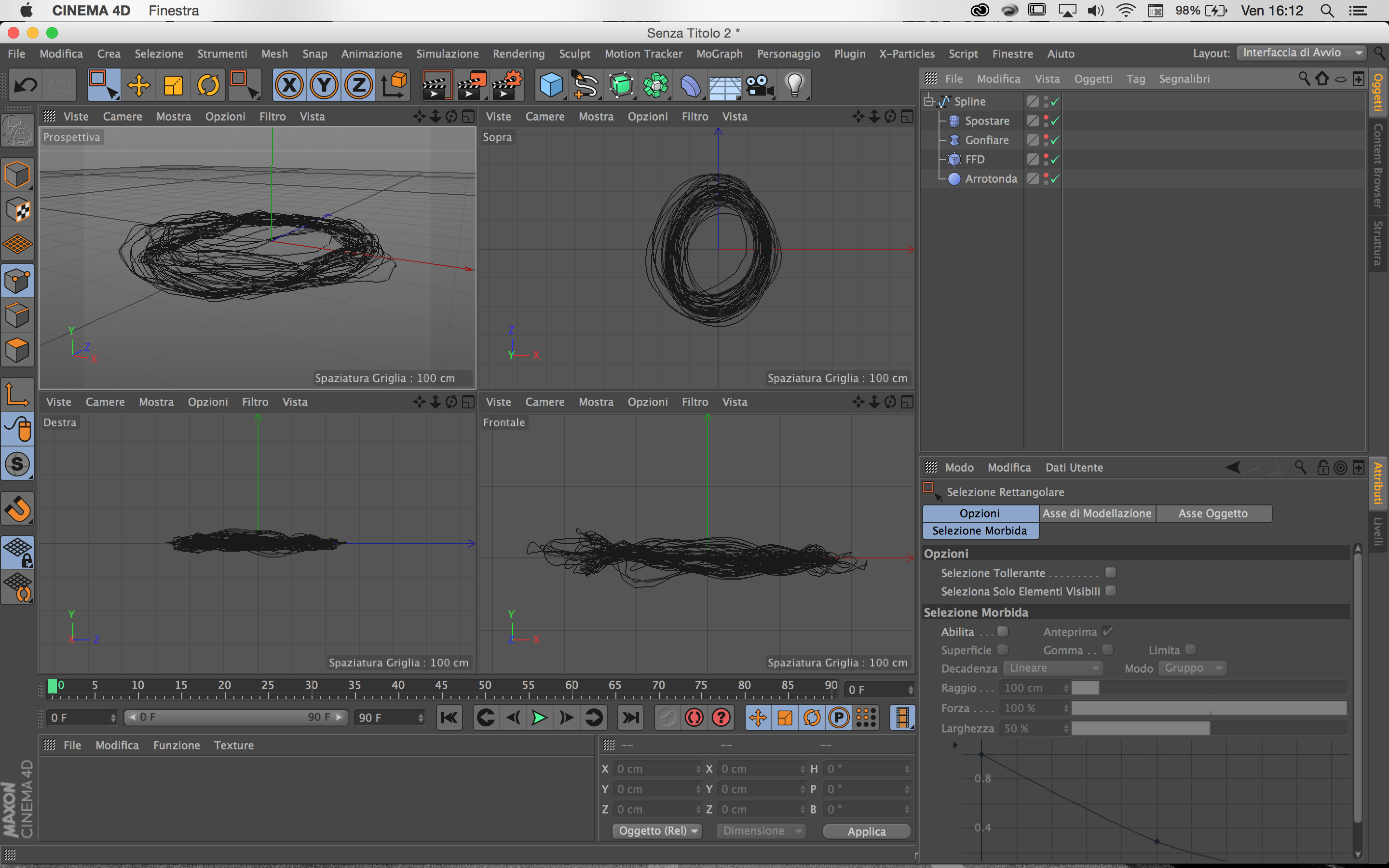Lock the X axis button
The height and width of the screenshot is (868, 1389).
click(x=289, y=85)
